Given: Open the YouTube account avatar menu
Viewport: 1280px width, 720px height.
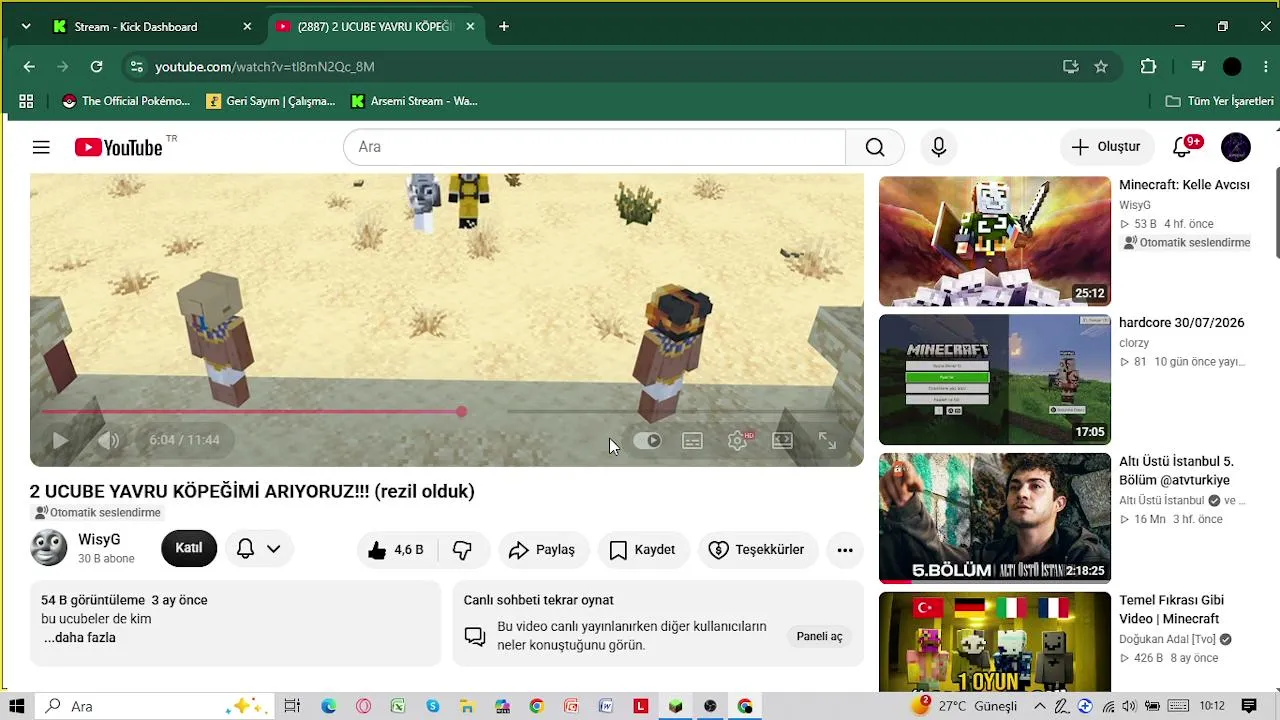Looking at the screenshot, I should pyautogui.click(x=1236, y=147).
